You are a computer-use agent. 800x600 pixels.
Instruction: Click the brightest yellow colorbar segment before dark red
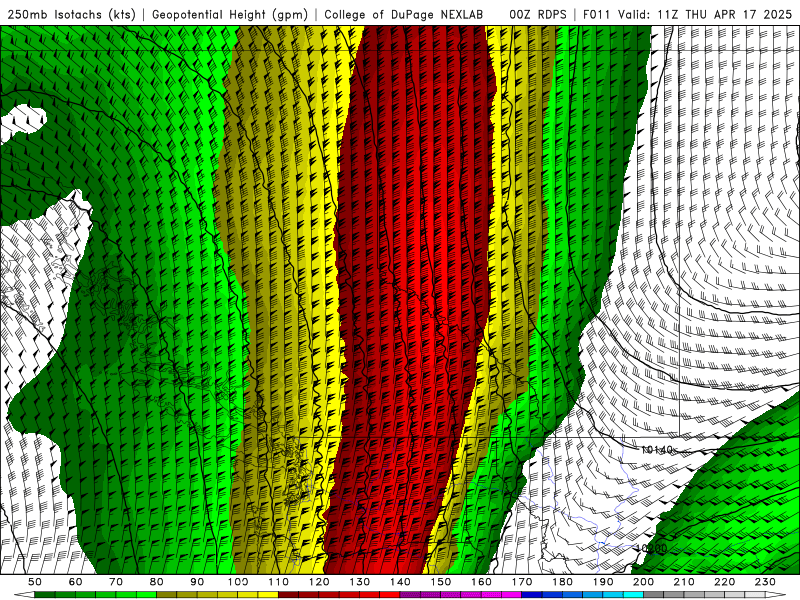click(268, 595)
